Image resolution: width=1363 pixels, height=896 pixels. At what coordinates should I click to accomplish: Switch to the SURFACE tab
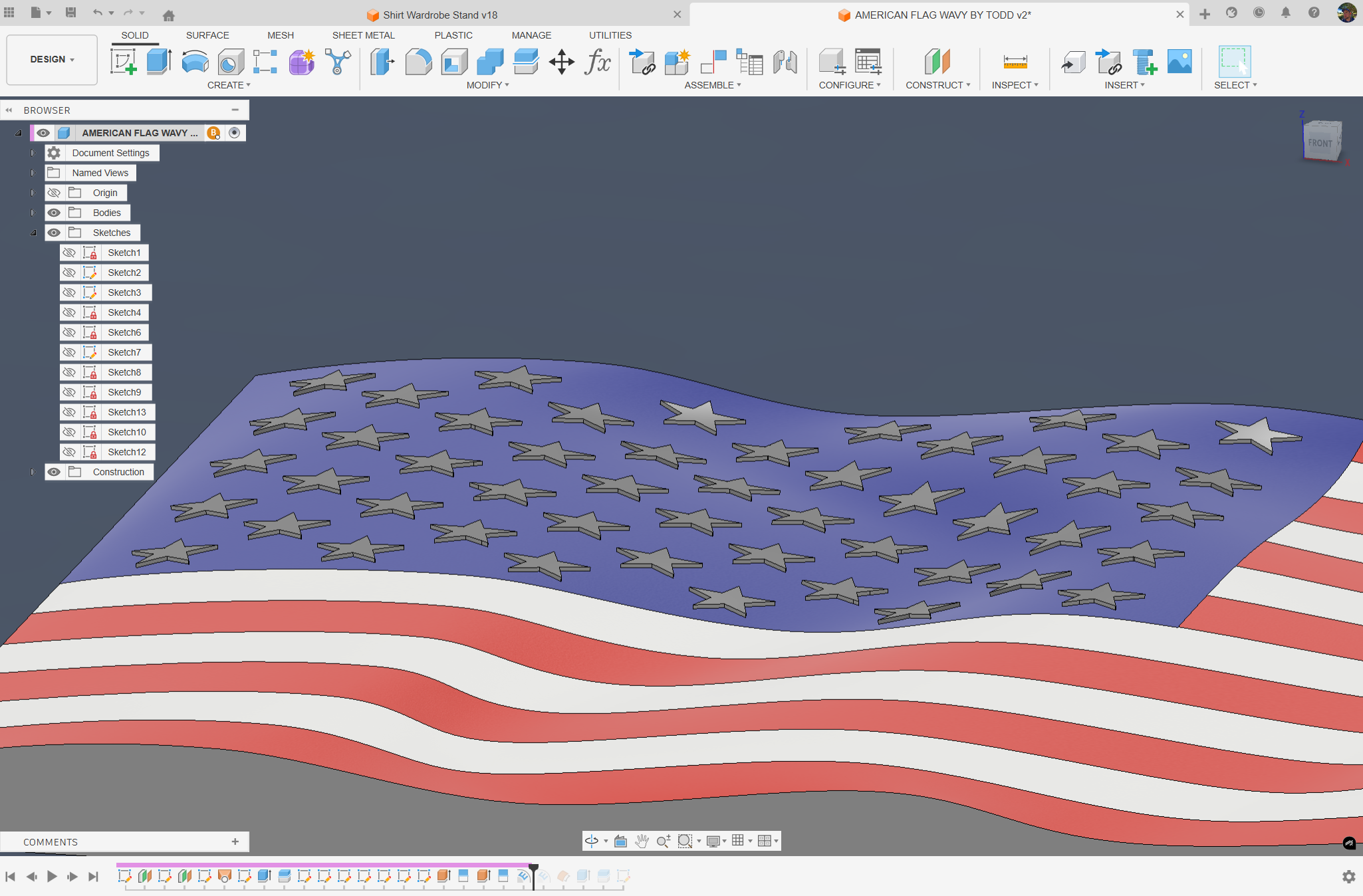(x=207, y=35)
